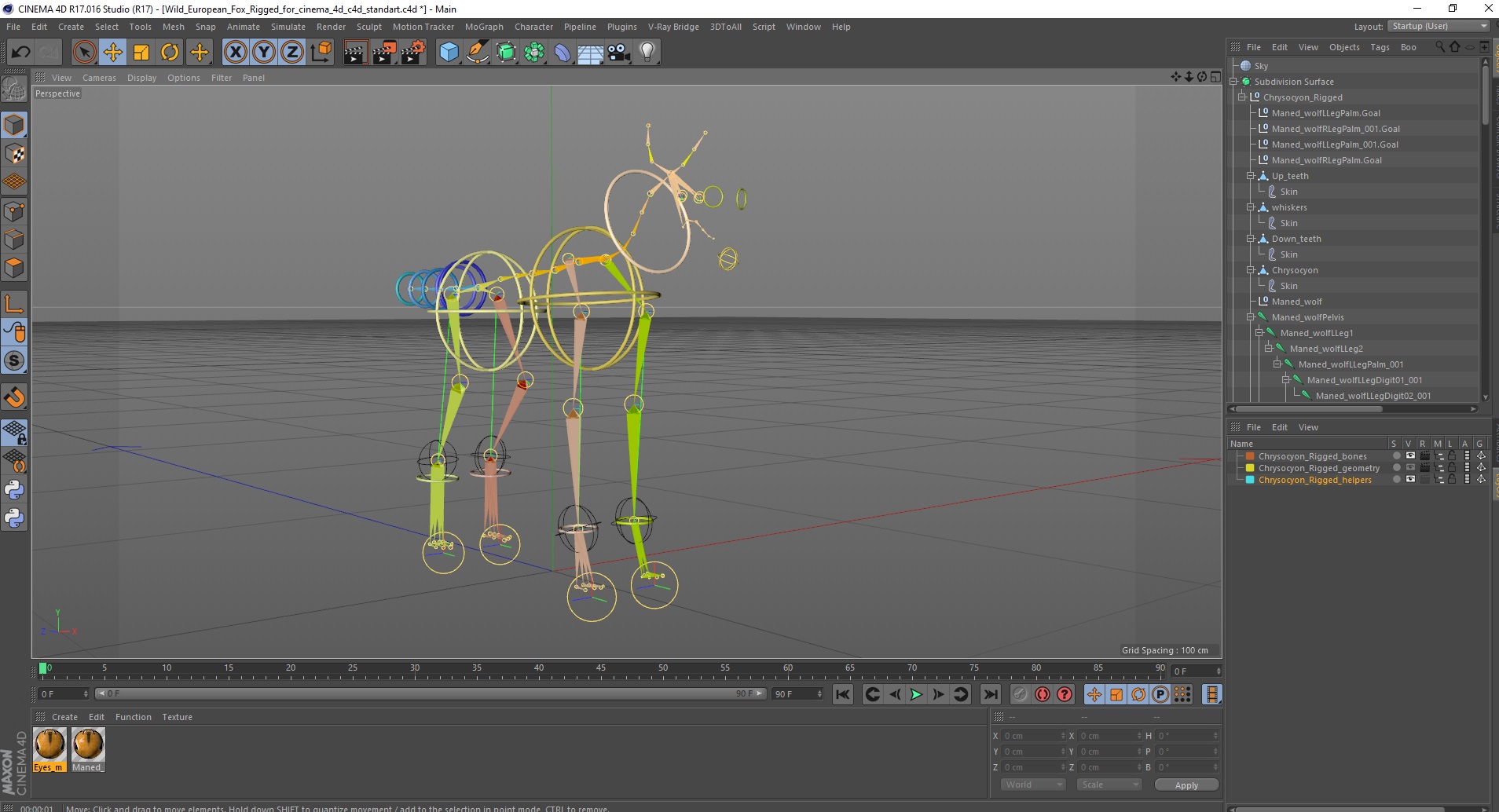Image resolution: width=1499 pixels, height=812 pixels.
Task: Select the Eyes_m material thumbnail
Action: click(49, 745)
